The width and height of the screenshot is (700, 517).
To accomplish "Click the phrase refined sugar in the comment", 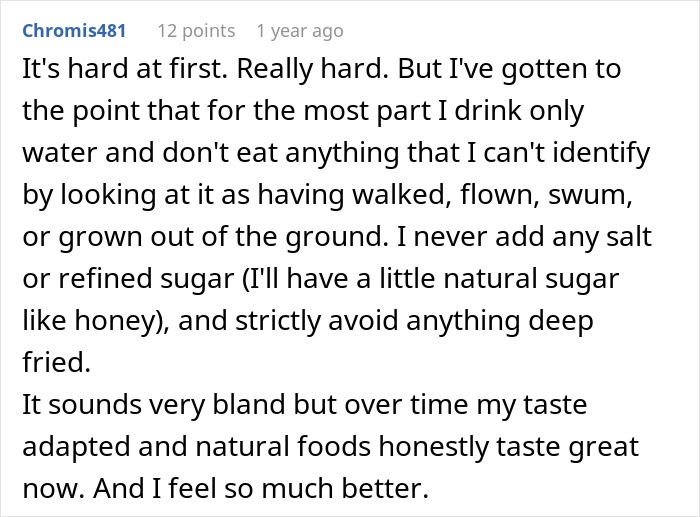I will click(x=146, y=279).
